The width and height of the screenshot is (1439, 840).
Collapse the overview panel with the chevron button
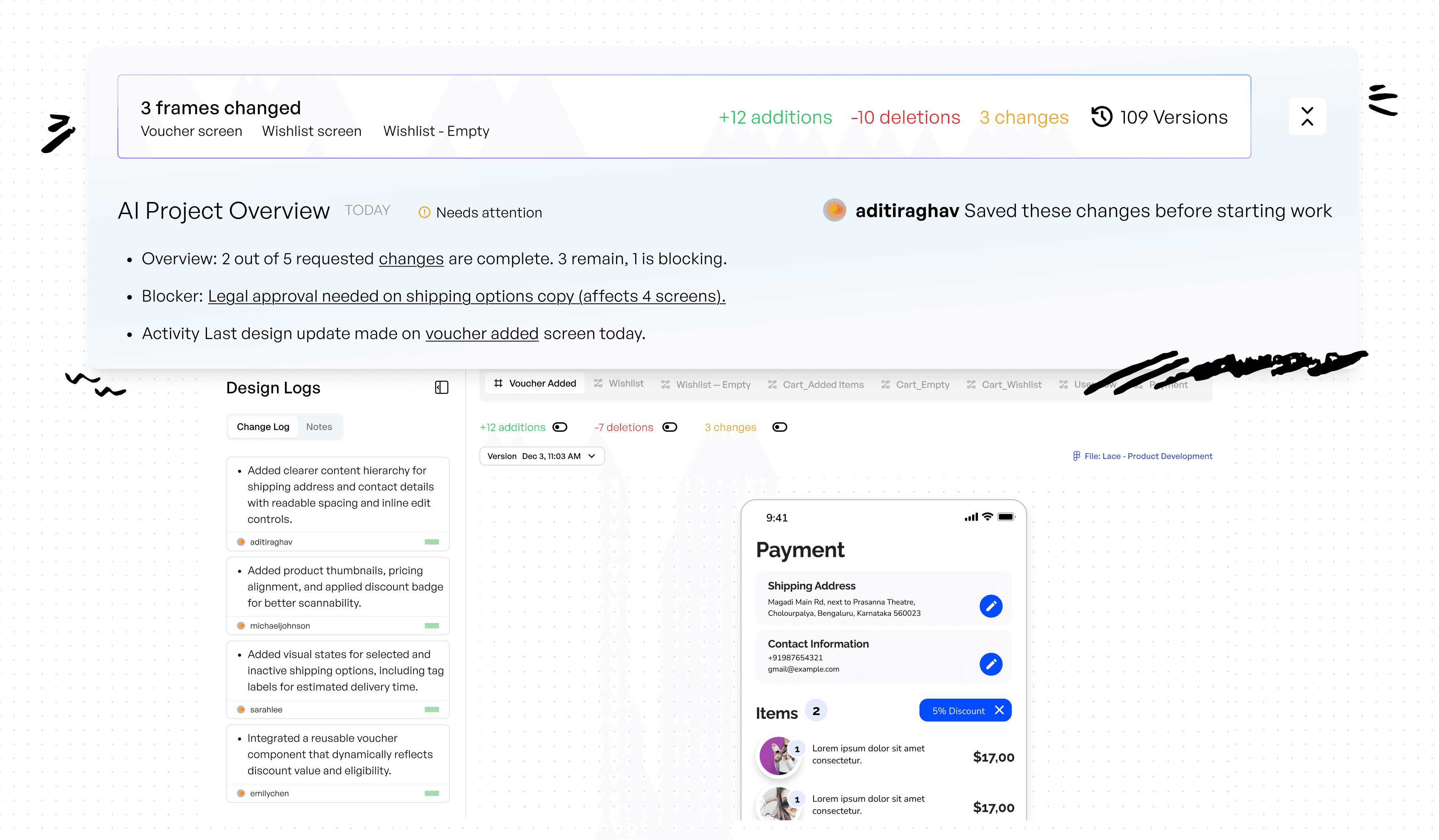tap(1307, 117)
